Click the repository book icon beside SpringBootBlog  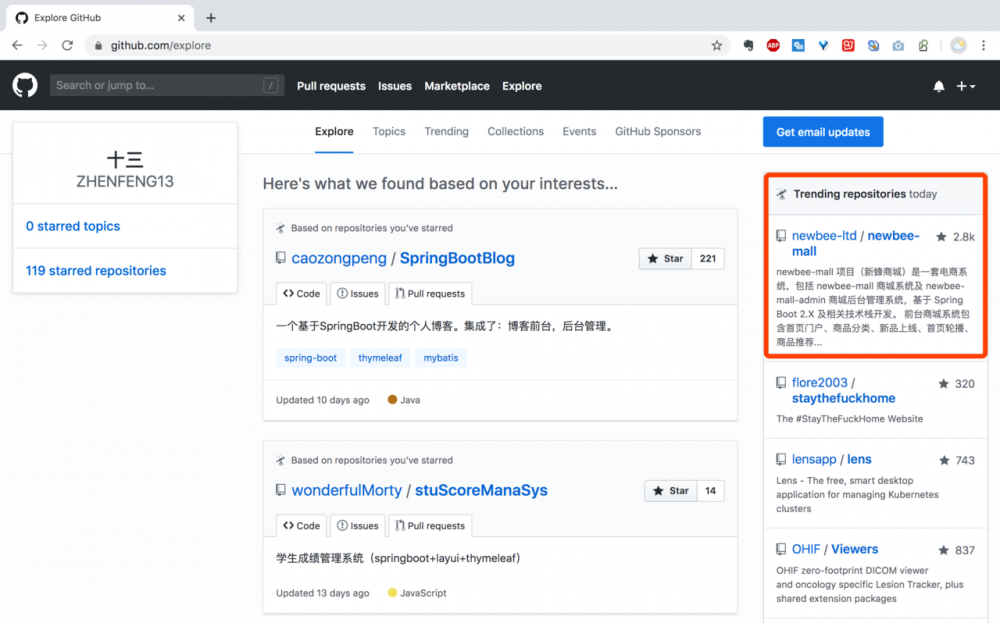point(281,258)
